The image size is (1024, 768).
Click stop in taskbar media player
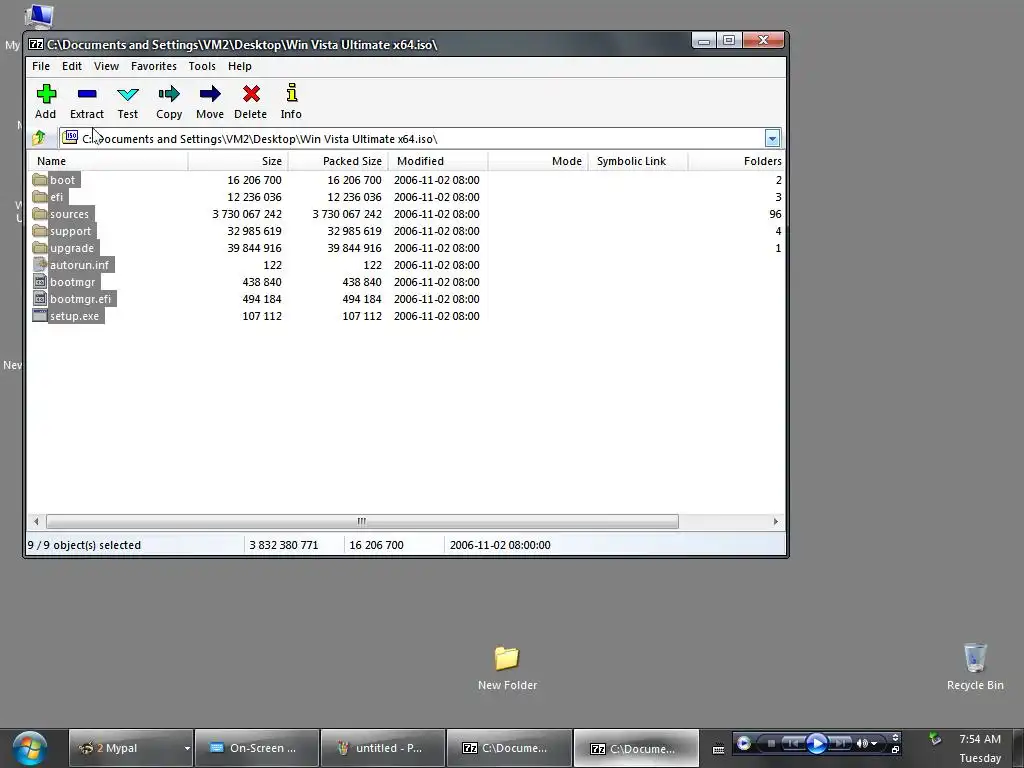click(771, 743)
